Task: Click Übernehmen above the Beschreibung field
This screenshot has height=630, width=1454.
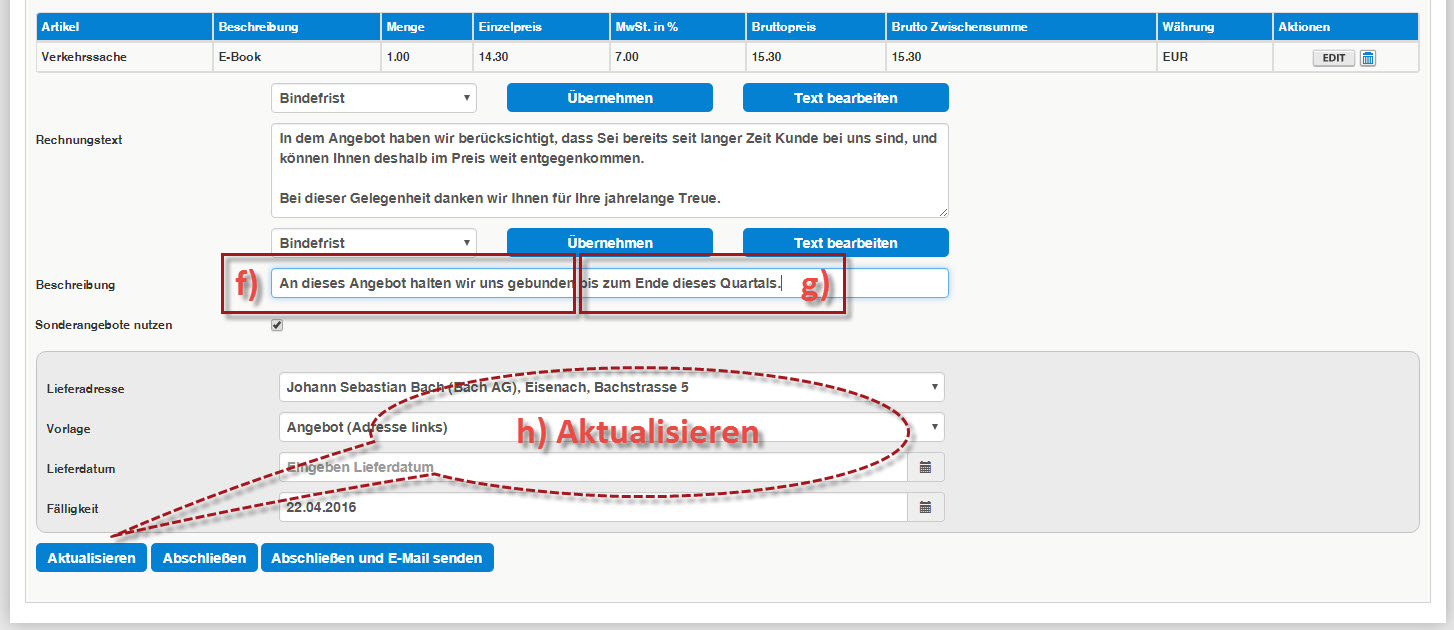Action: pos(610,243)
